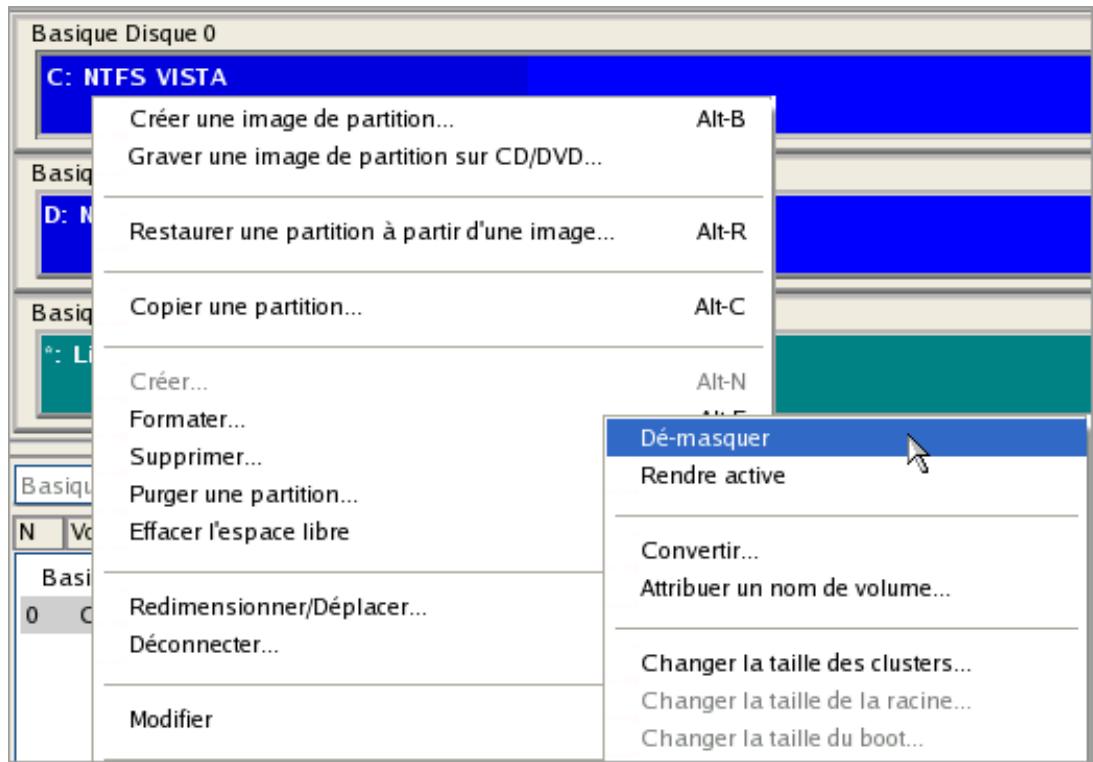Open the Modifier submenu entry
Screen dimensions: 1093x762
(349, 719)
